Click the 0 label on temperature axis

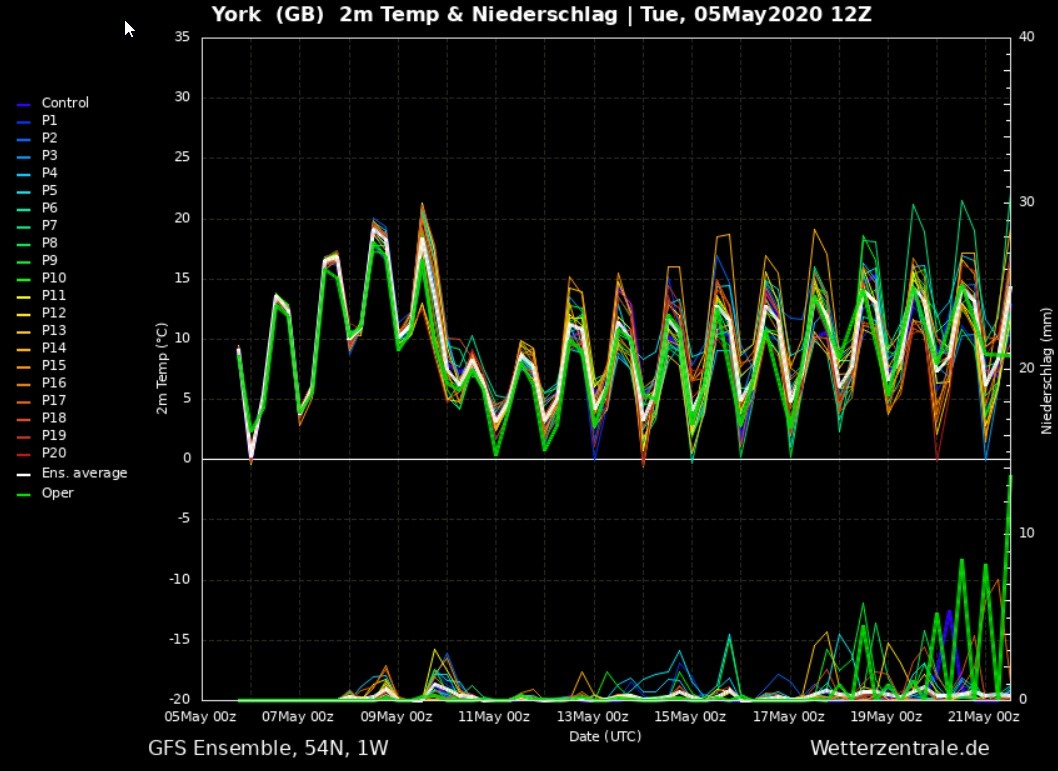coord(187,458)
